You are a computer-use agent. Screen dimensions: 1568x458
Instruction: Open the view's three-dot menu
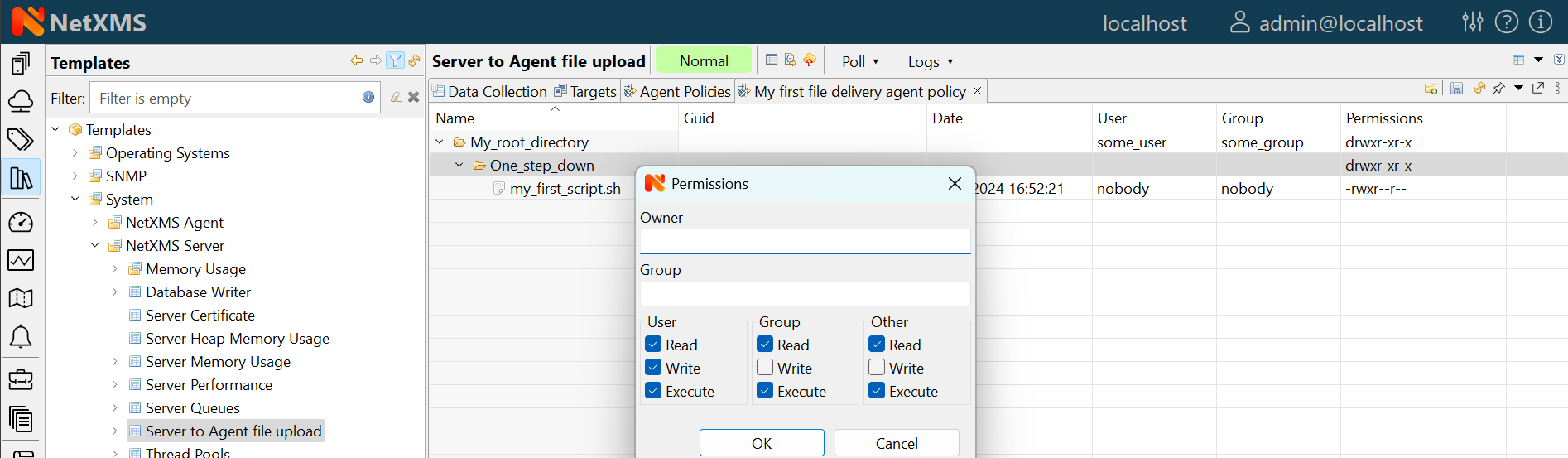1557,89
